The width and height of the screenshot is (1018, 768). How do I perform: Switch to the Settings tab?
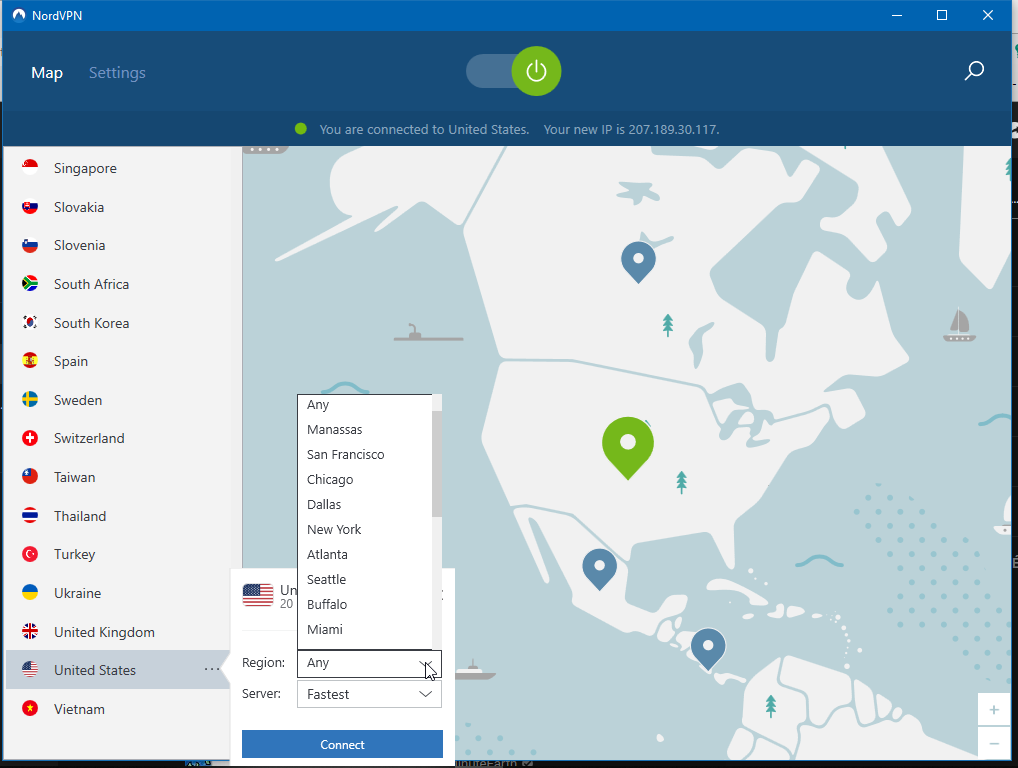(x=117, y=73)
